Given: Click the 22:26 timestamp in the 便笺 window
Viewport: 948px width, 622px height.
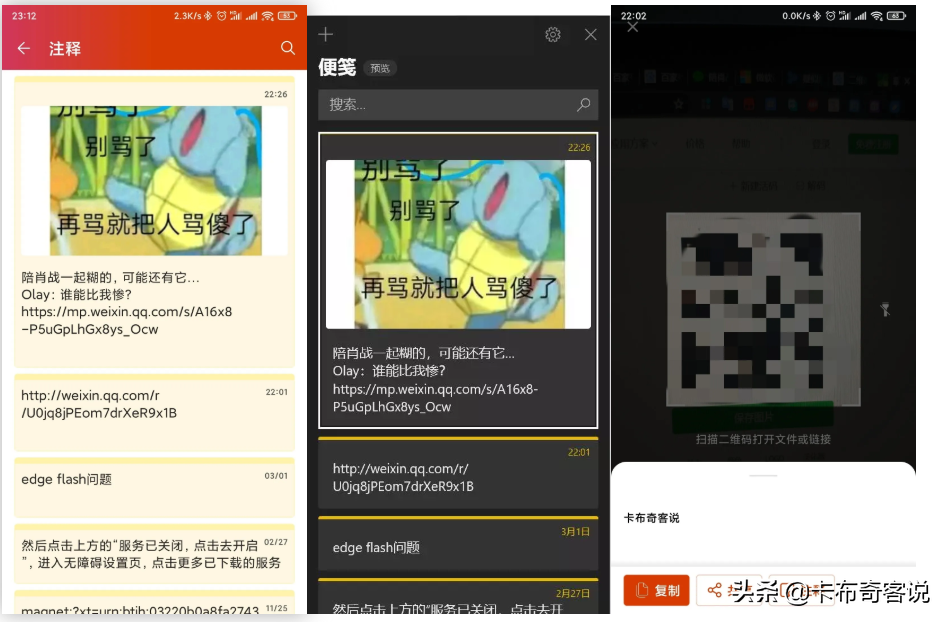Looking at the screenshot, I should (x=579, y=147).
